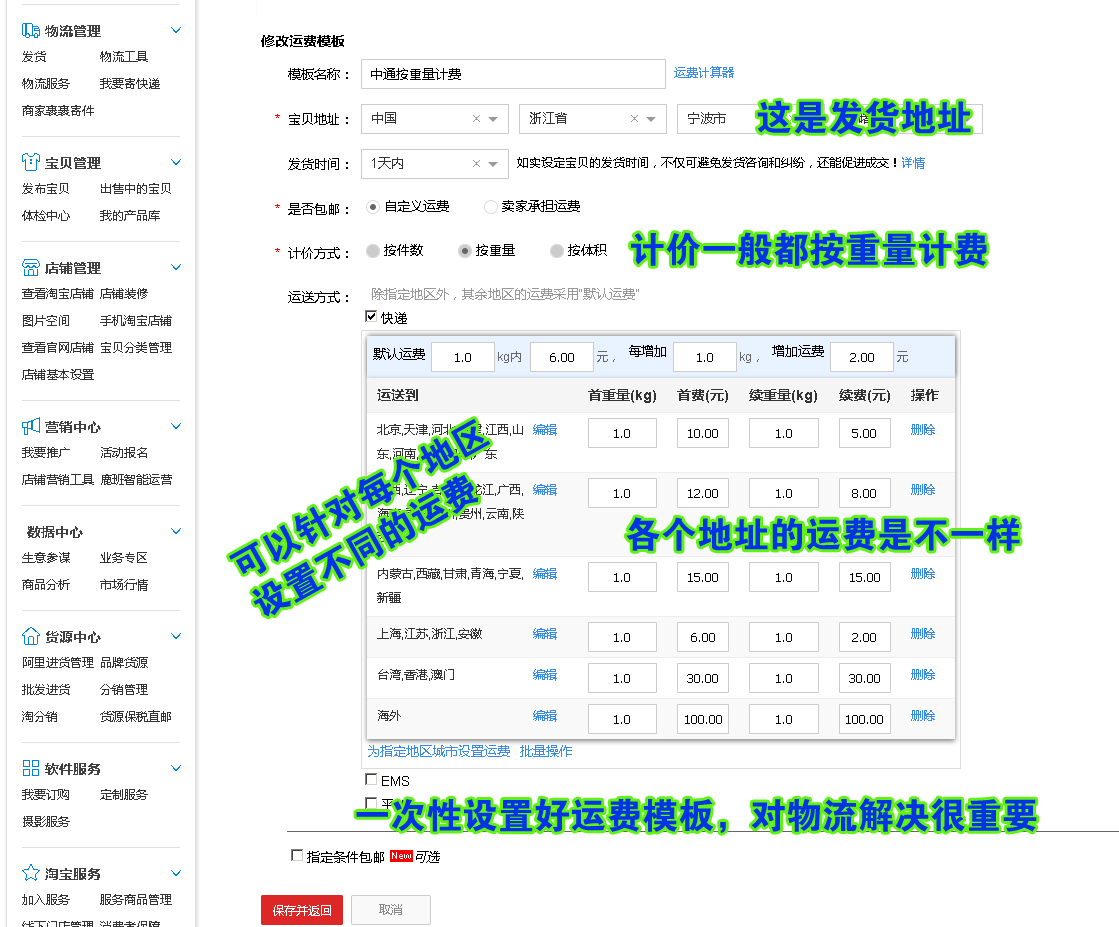Enable the EMS shipping checkbox
Screen dimensions: 1119x927
(x=370, y=779)
